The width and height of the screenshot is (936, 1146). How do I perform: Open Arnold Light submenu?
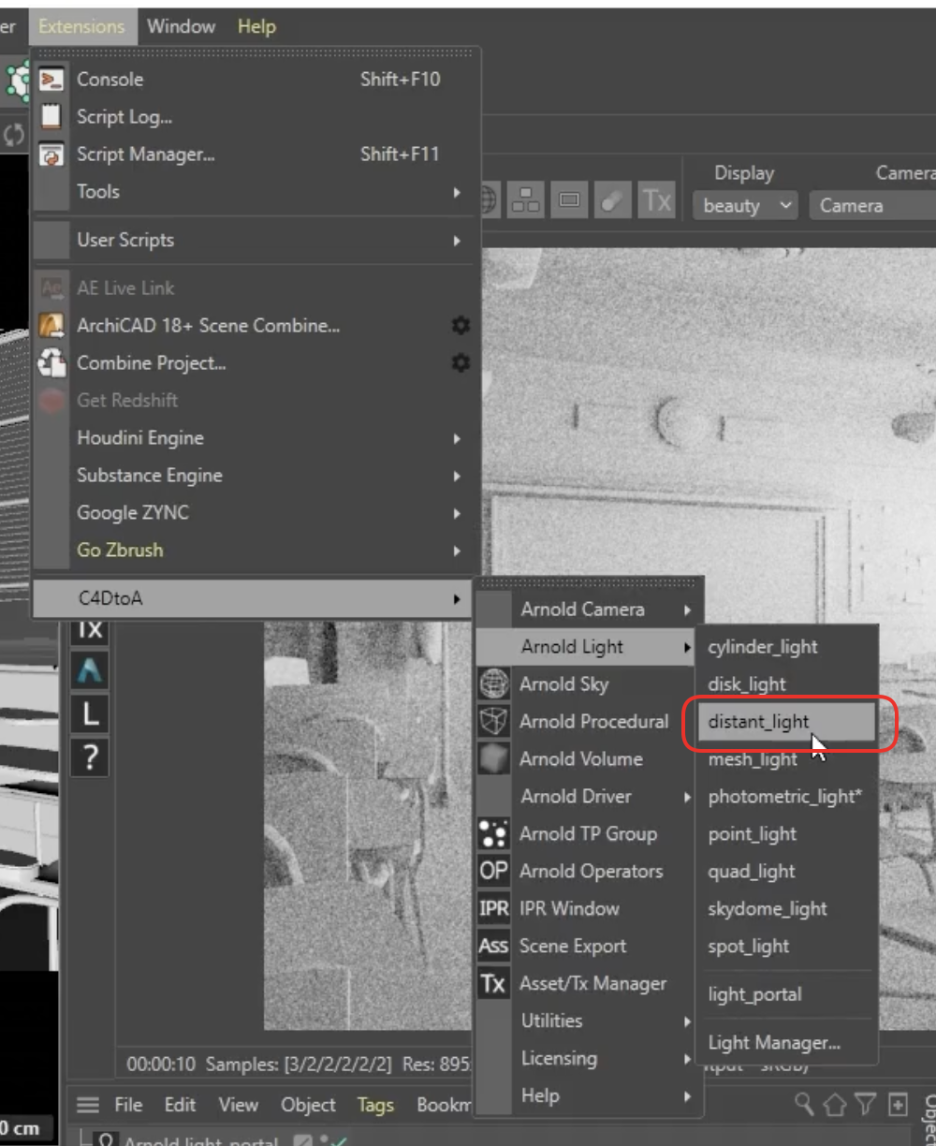coord(585,647)
